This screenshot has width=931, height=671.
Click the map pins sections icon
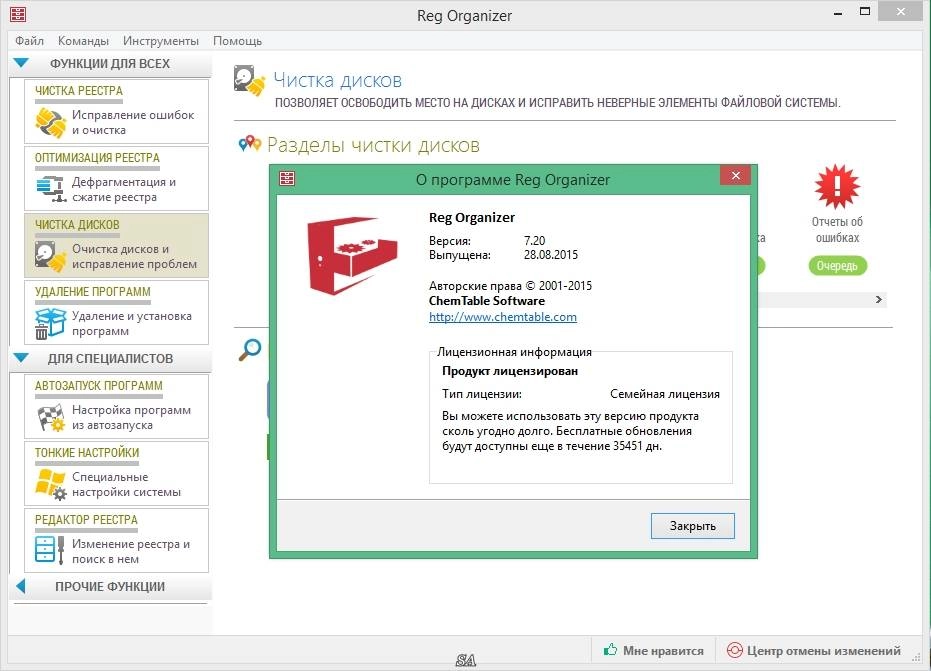(249, 144)
